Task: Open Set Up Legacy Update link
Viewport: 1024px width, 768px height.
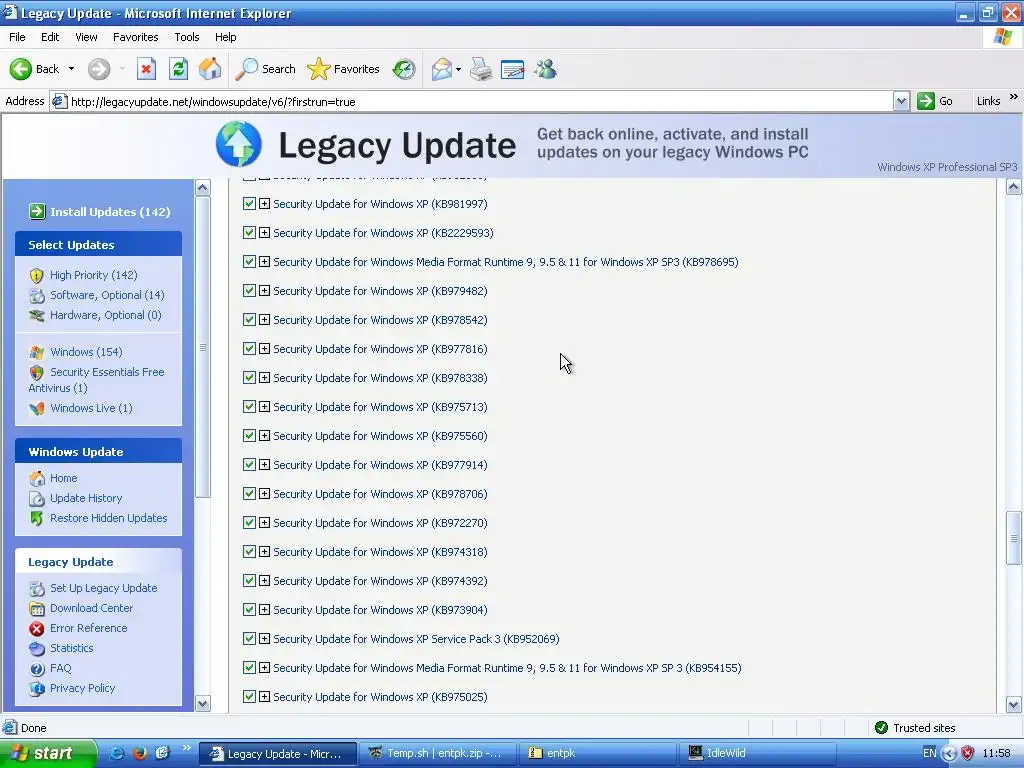Action: [104, 588]
